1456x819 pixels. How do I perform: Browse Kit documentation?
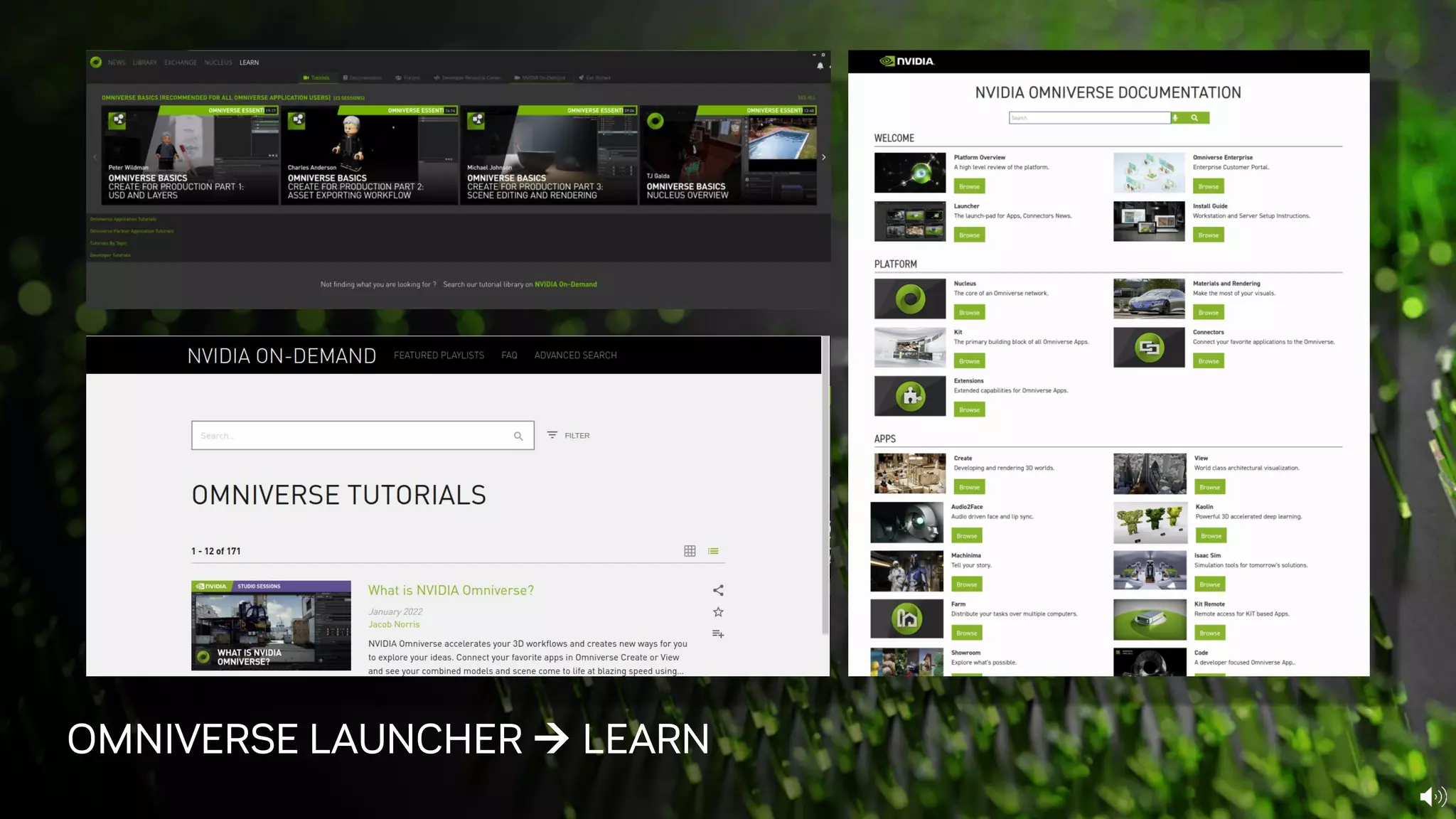(x=969, y=361)
